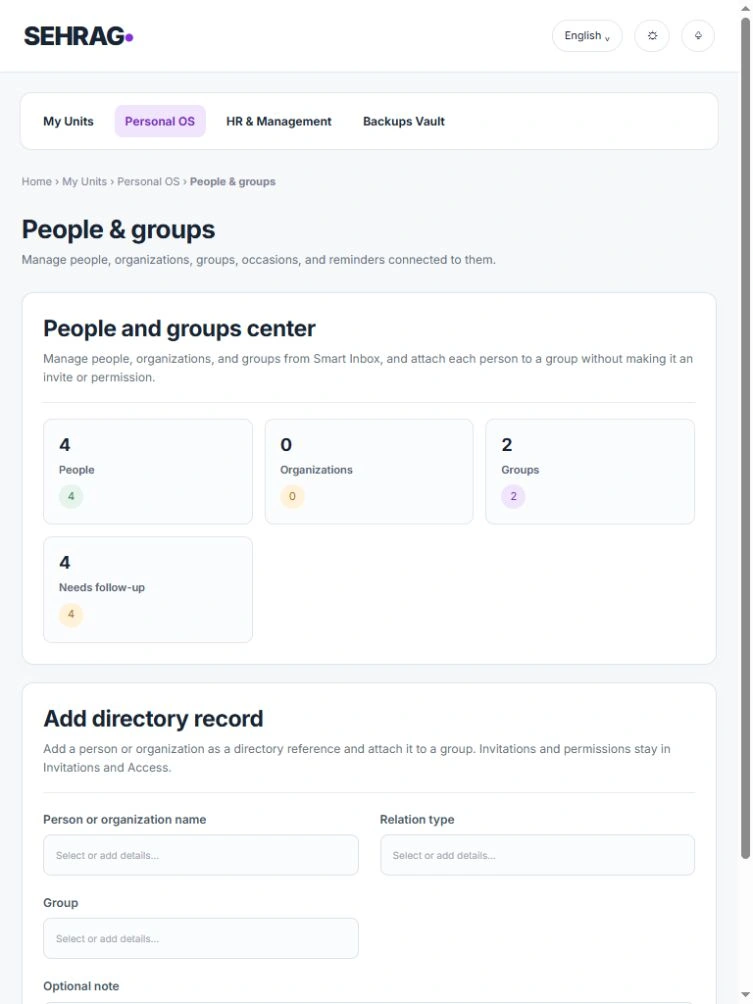Open the Relation type select field
Screen dimensions: 753x1004
click(x=537, y=855)
